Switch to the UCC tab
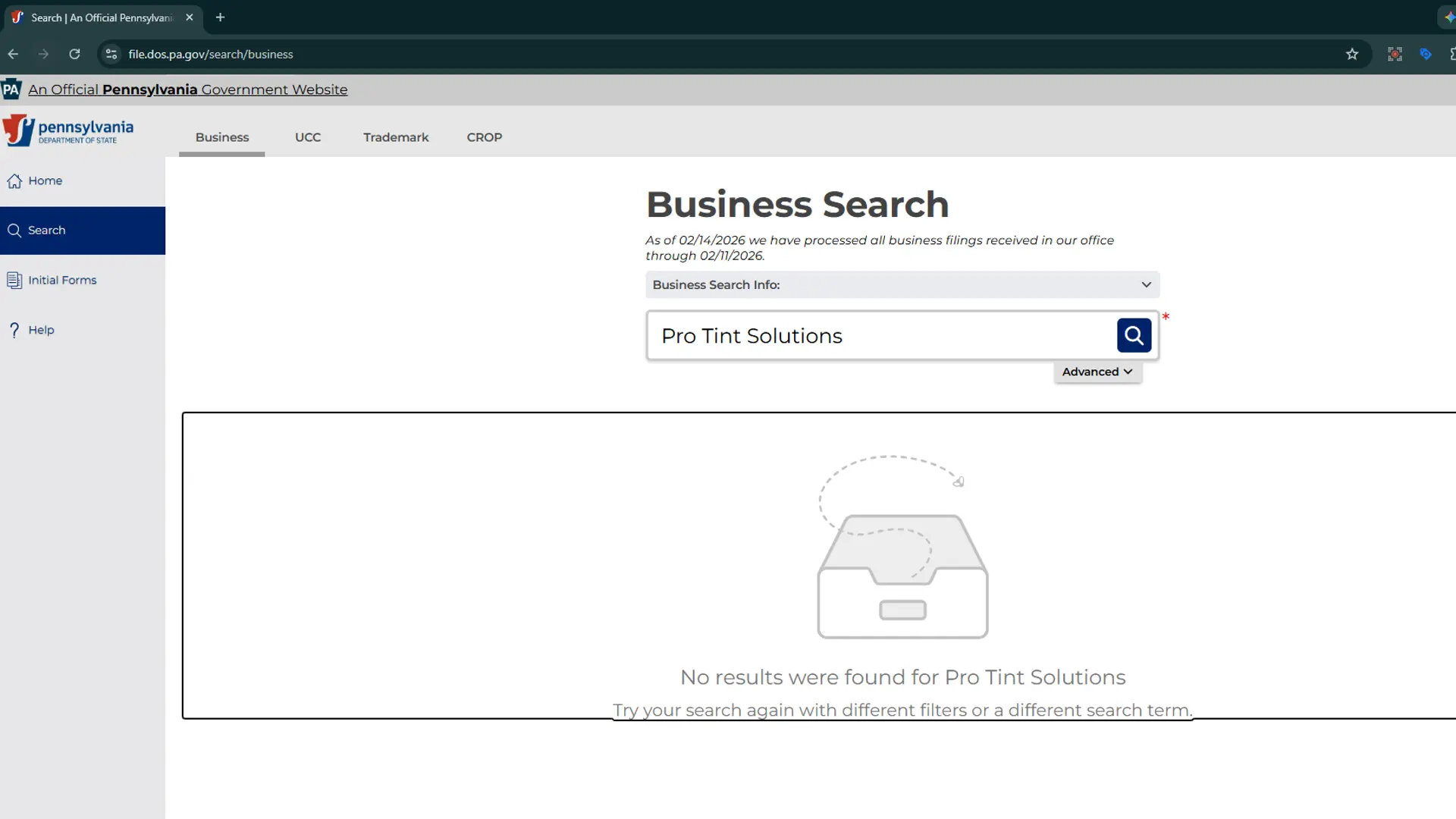Image resolution: width=1456 pixels, height=819 pixels. [x=308, y=137]
